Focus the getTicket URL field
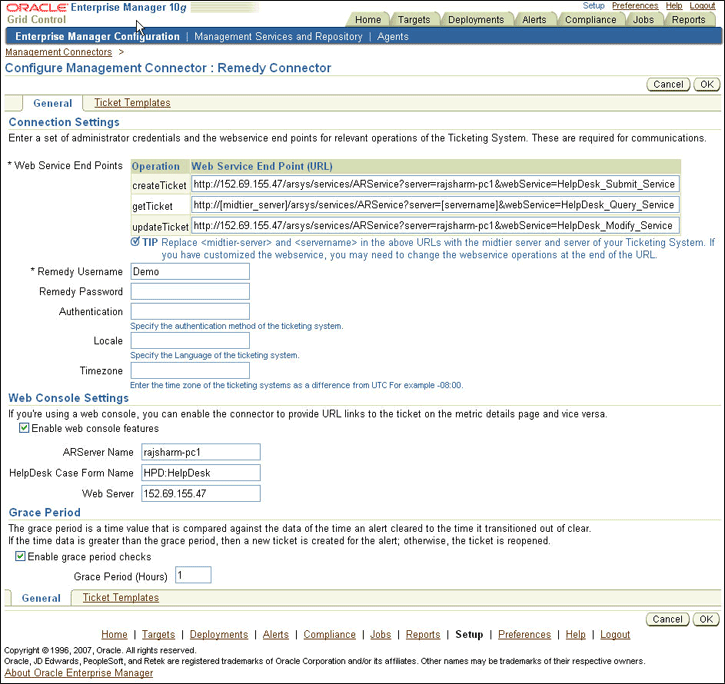 point(434,205)
